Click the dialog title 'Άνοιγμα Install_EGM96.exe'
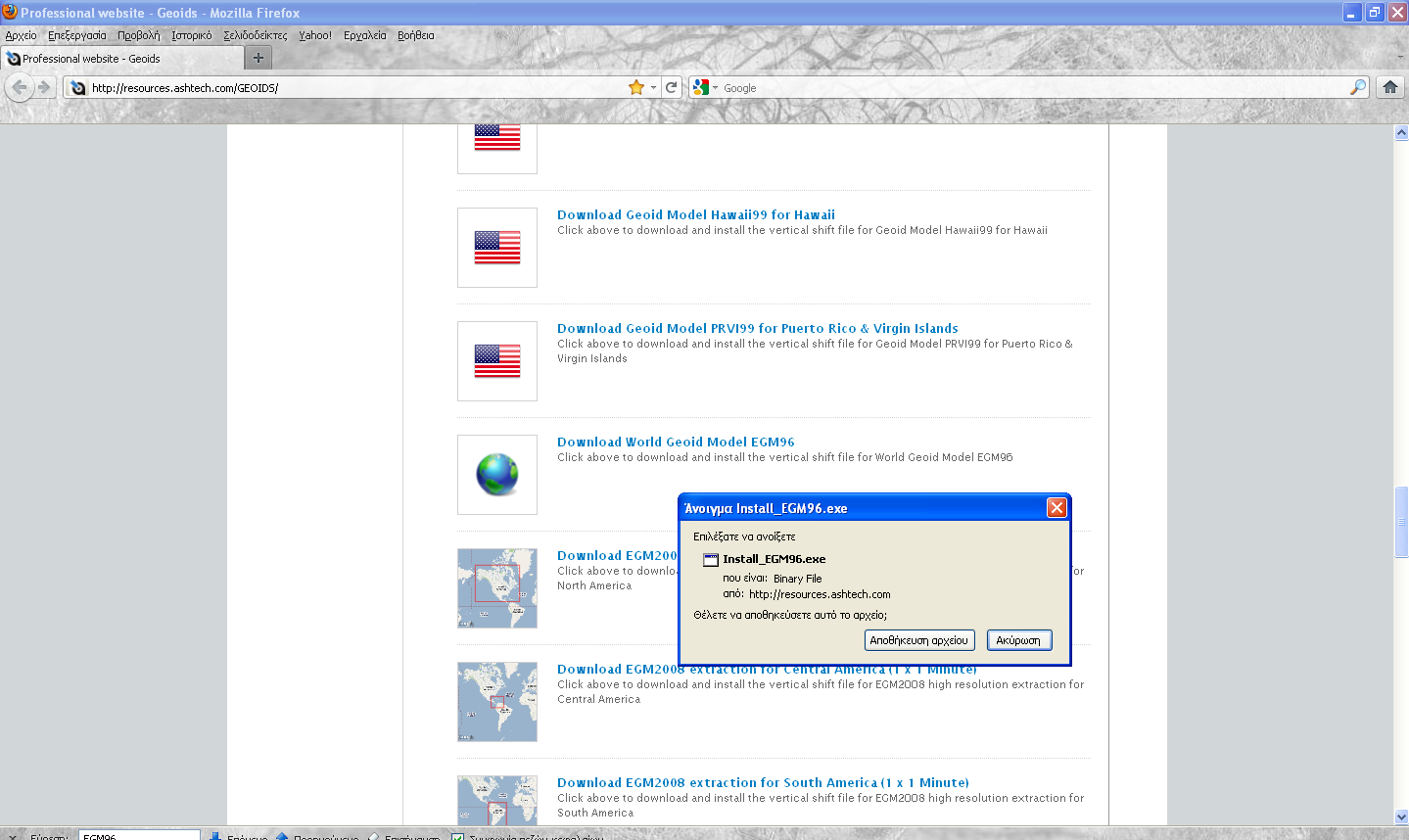The width and height of the screenshot is (1409, 840). [x=767, y=508]
